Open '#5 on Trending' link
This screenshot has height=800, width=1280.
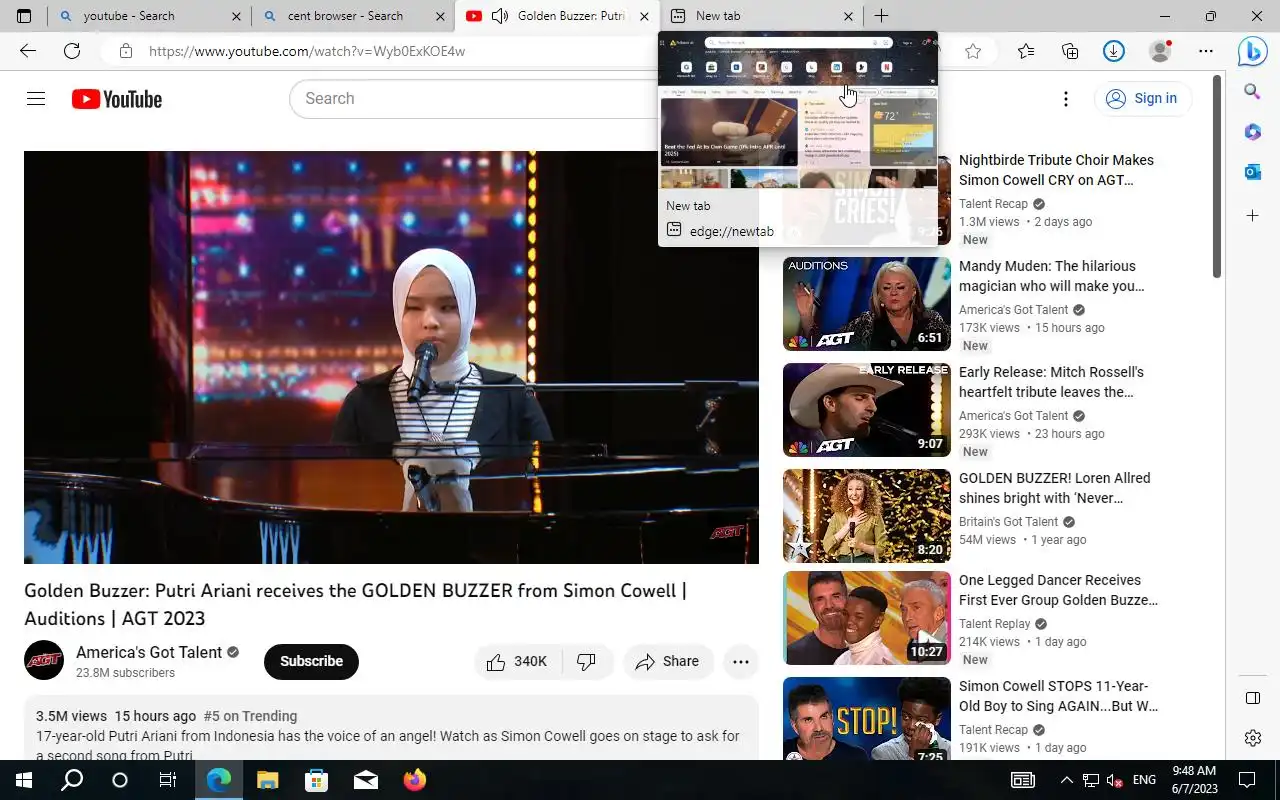[250, 716]
